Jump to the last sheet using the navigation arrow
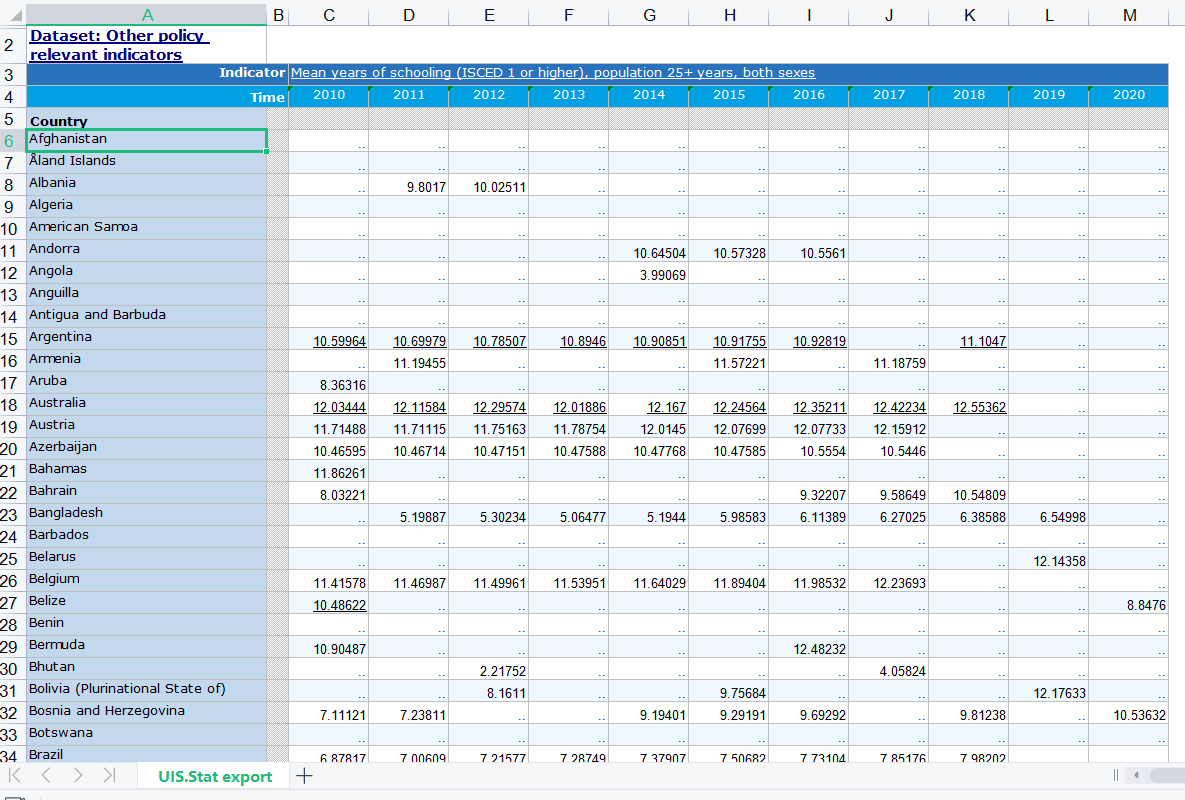 click(109, 775)
